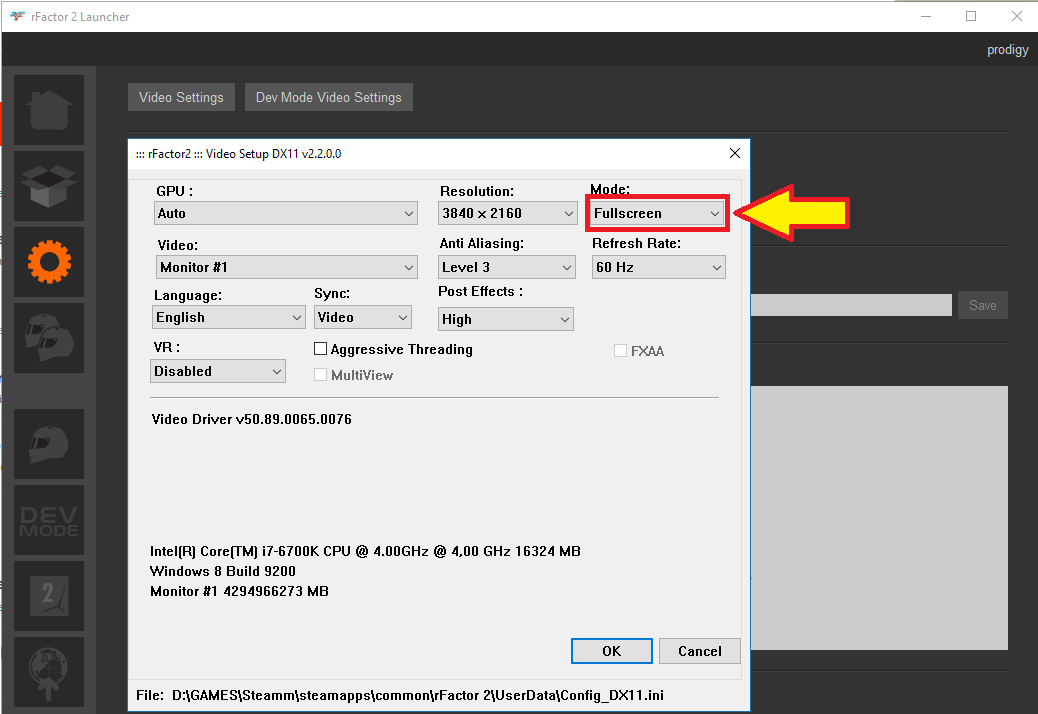Screen dimensions: 1038x714
Task: Maximize the rFactor 2 Launcher window
Action: [971, 17]
